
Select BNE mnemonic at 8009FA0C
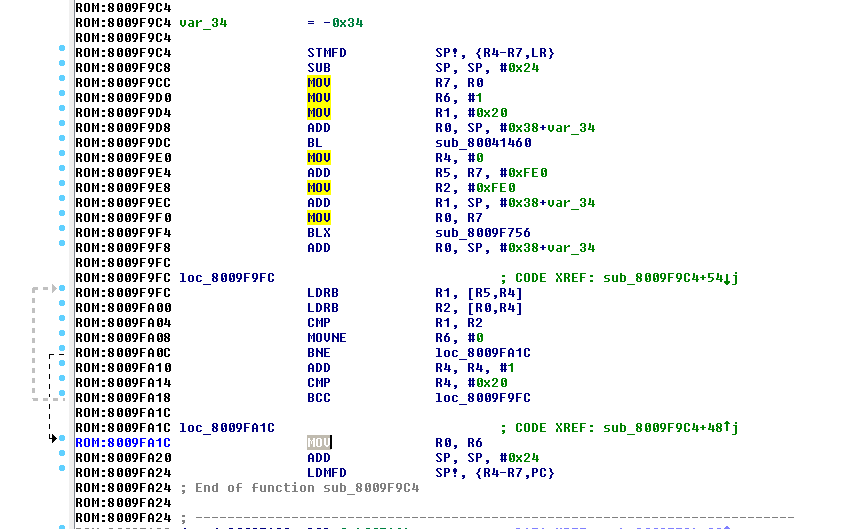pyautogui.click(x=319, y=353)
